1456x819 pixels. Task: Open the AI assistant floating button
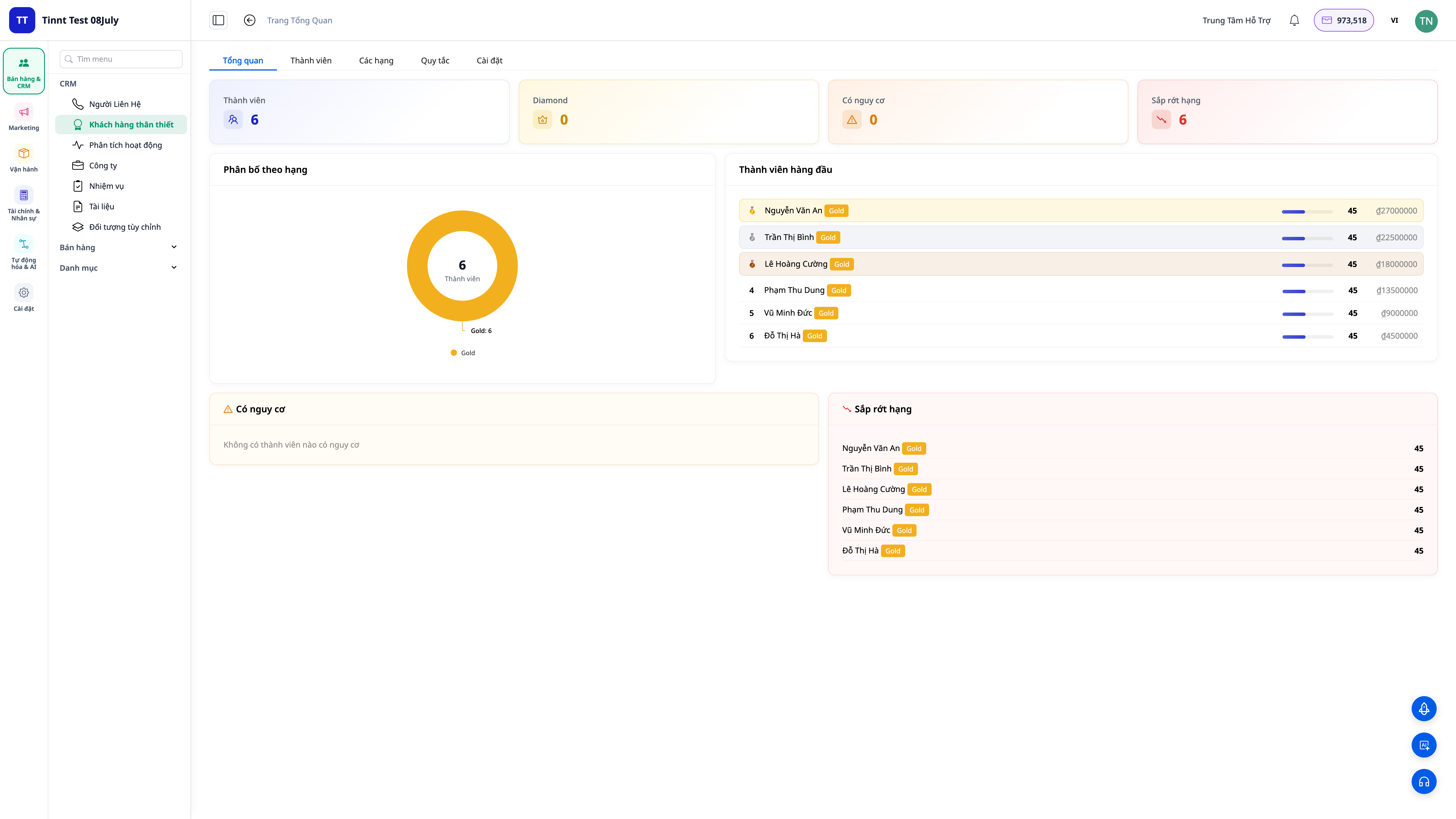(x=1424, y=745)
